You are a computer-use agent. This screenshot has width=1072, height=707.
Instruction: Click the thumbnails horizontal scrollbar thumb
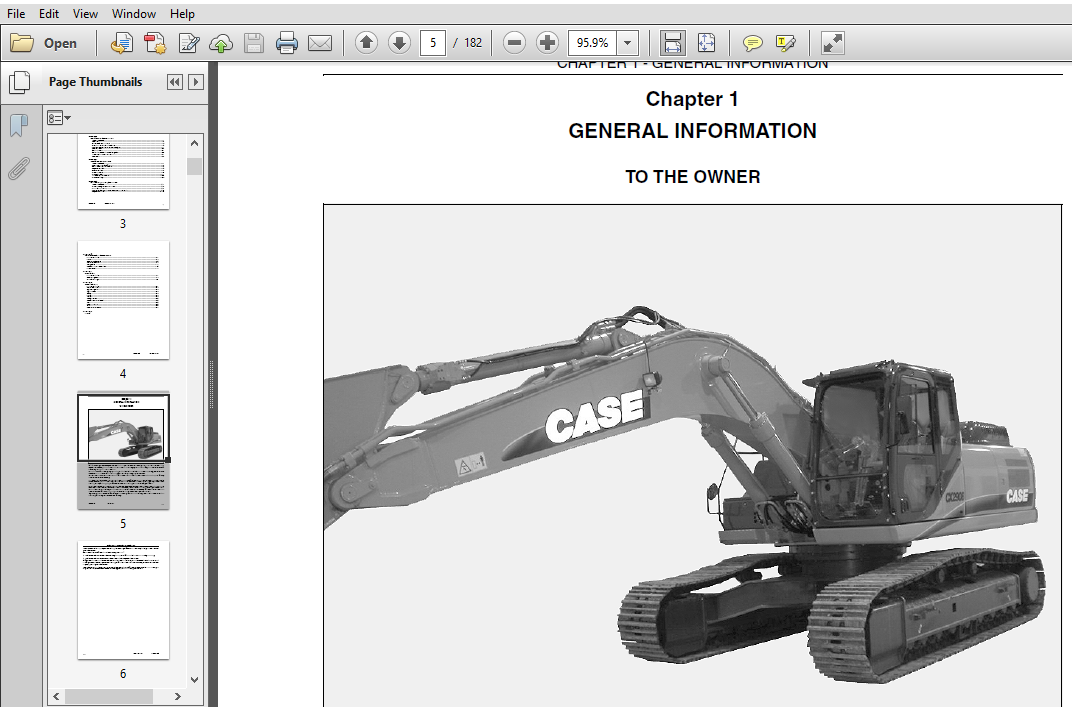tap(109, 696)
